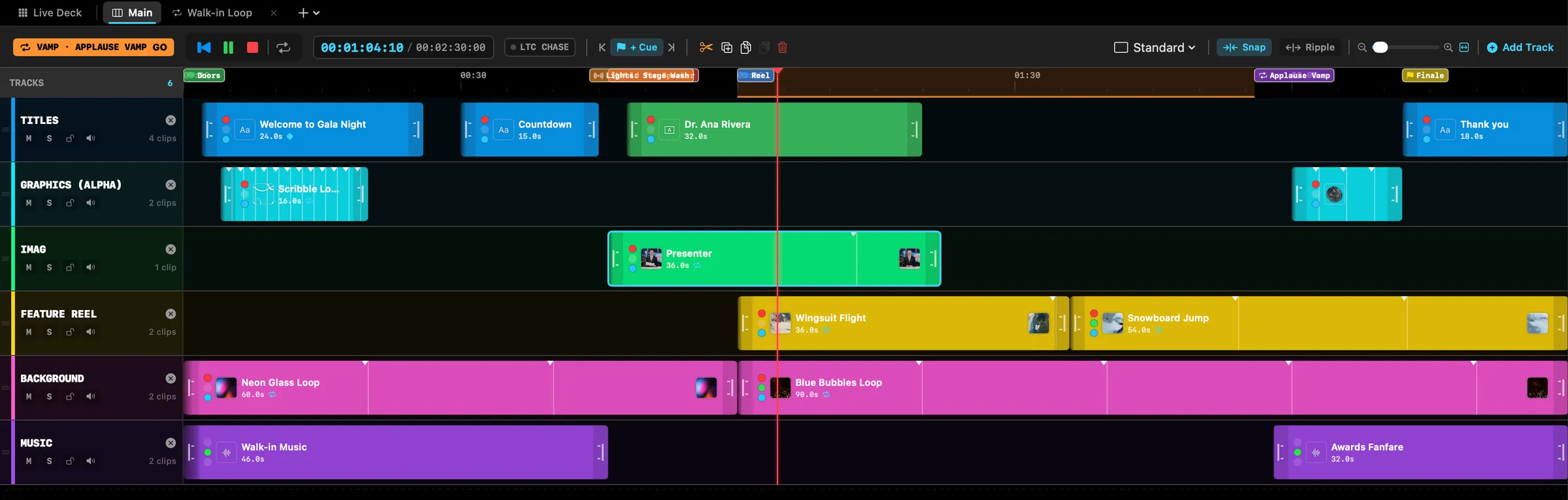Enable Ripple edit mode
Viewport: 1568px width, 500px height.
click(x=1310, y=47)
